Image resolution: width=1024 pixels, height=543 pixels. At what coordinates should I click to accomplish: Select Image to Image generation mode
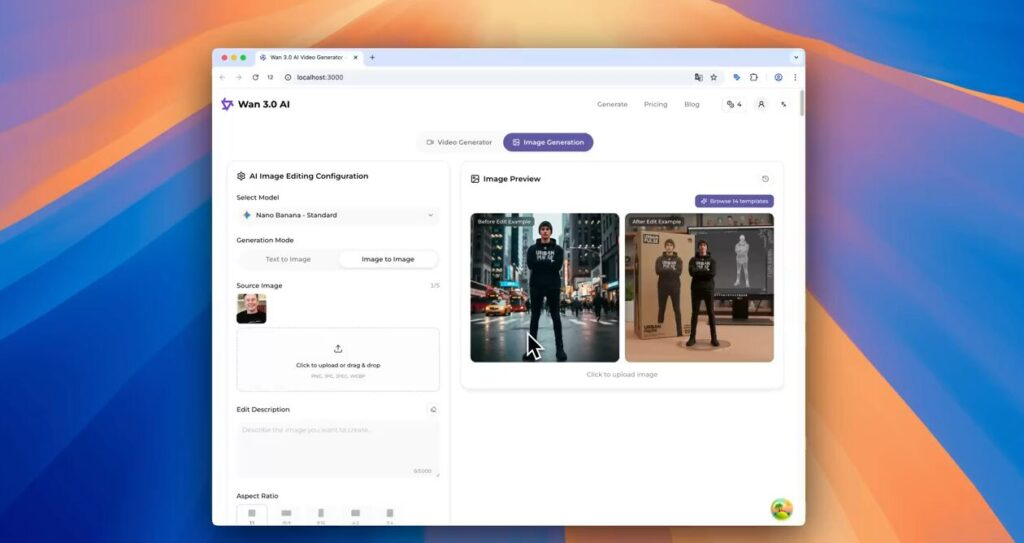388,259
